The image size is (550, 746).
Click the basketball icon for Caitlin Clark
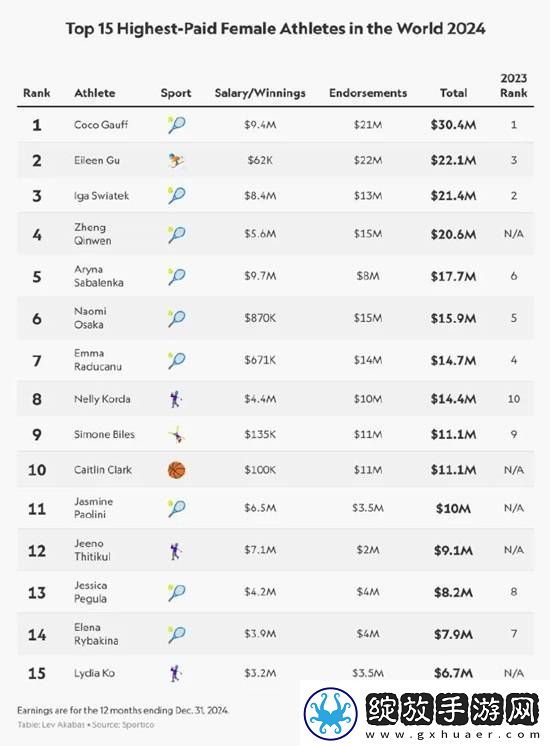(x=177, y=470)
